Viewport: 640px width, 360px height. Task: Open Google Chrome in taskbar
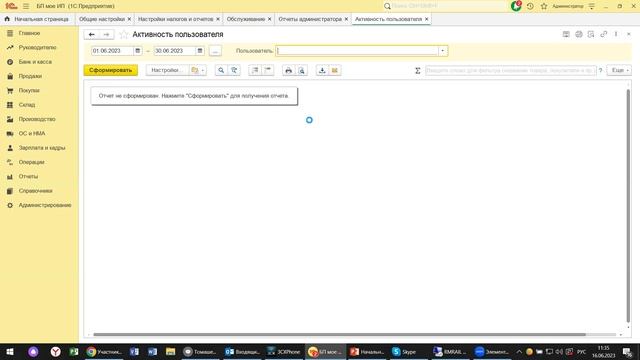pyautogui.click(x=104, y=351)
